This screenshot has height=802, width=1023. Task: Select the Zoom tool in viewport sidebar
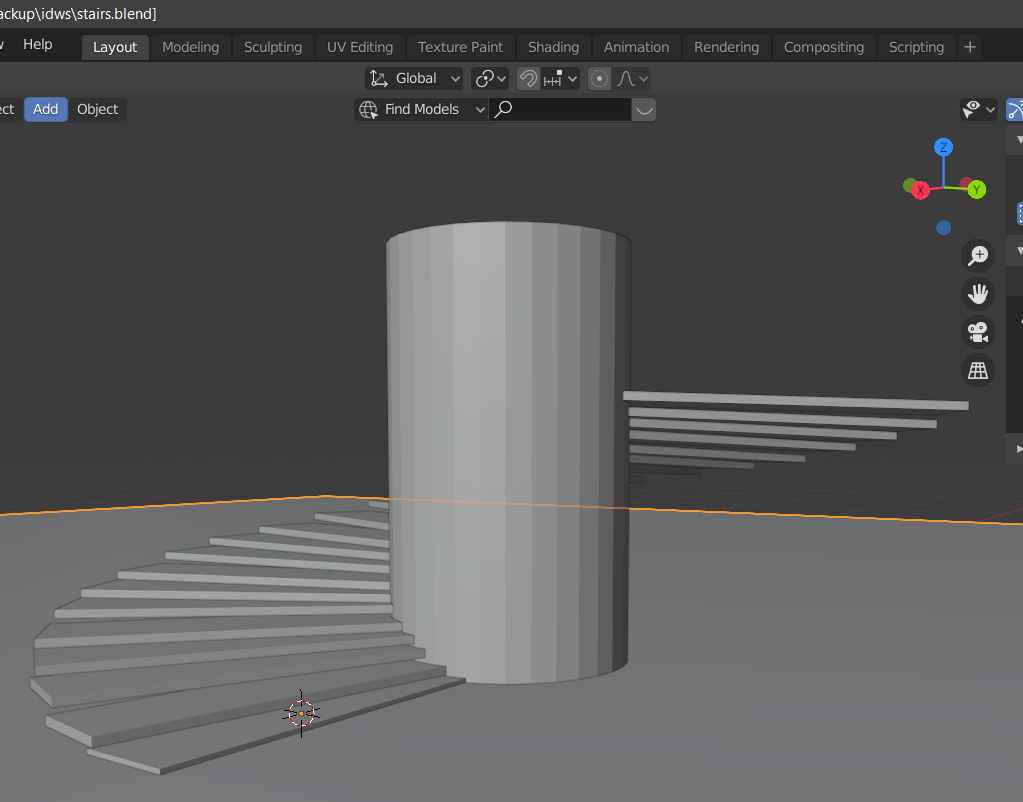pyautogui.click(x=978, y=256)
